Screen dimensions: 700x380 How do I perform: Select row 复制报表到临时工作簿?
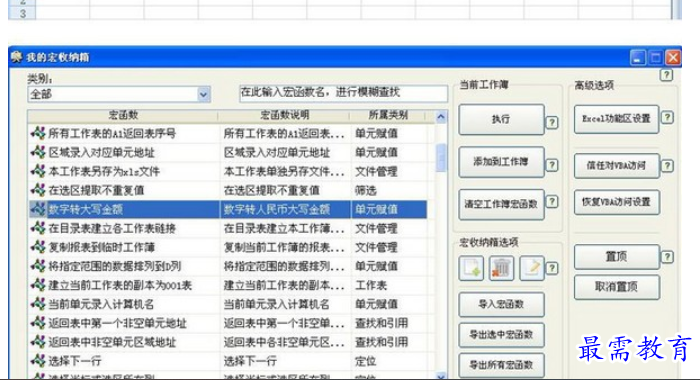[x=227, y=247]
